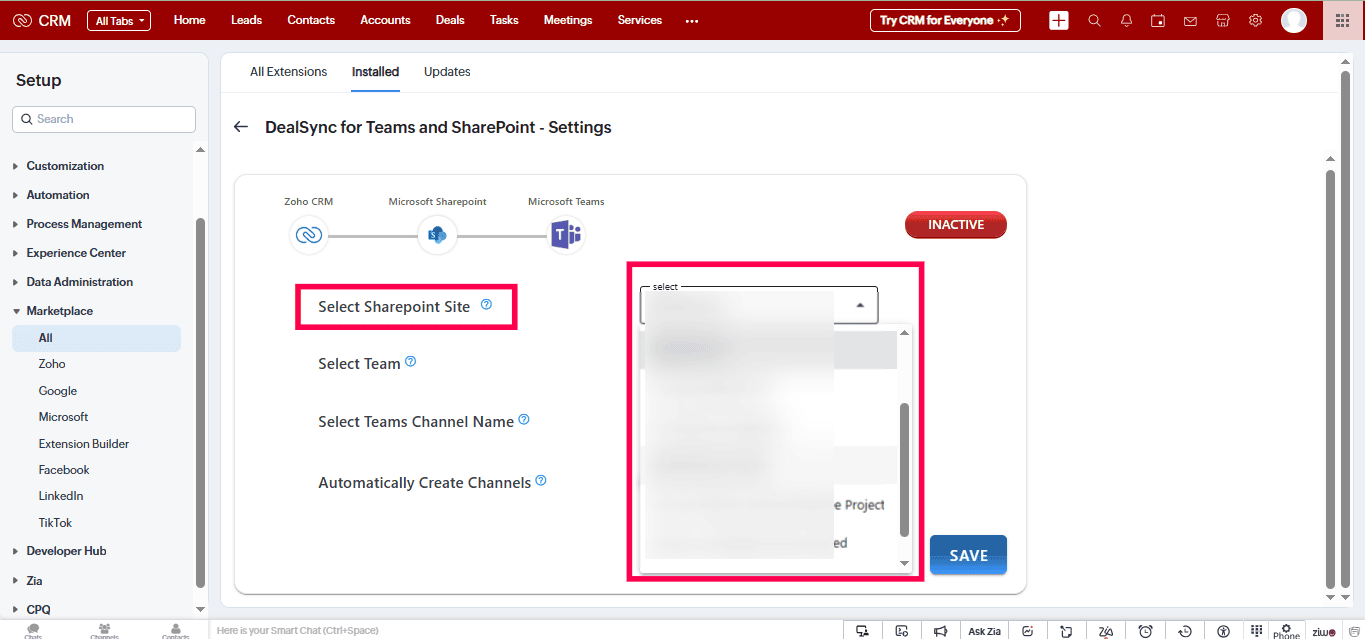The height and width of the screenshot is (639, 1365).
Task: Open the Leads tab
Action: coord(246,20)
